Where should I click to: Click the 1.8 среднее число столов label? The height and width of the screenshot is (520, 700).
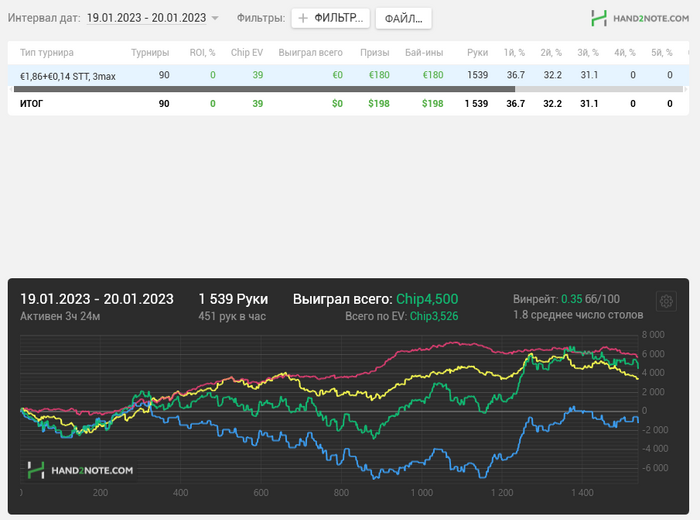point(578,315)
